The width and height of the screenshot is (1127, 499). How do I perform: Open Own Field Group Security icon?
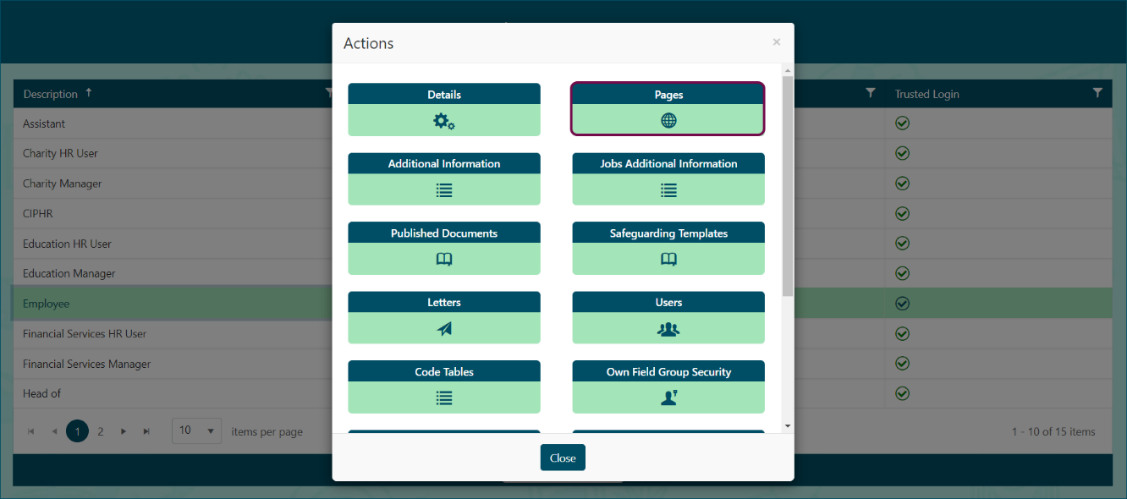tap(668, 398)
